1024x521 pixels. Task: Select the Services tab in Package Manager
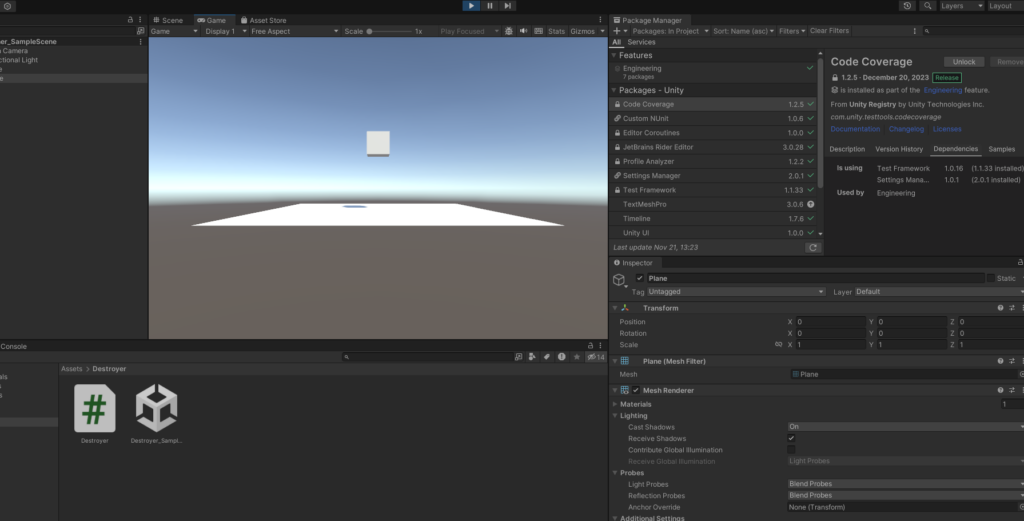pyautogui.click(x=641, y=42)
